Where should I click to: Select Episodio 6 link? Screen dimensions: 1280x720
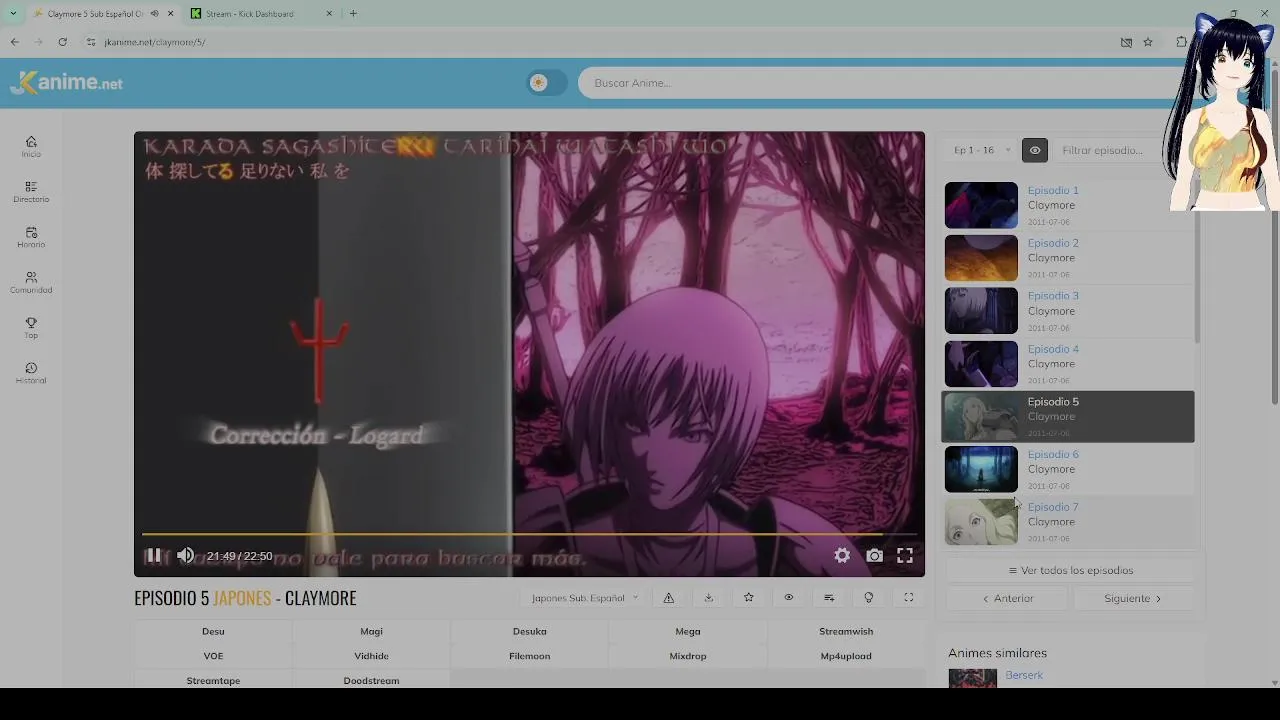click(1053, 454)
